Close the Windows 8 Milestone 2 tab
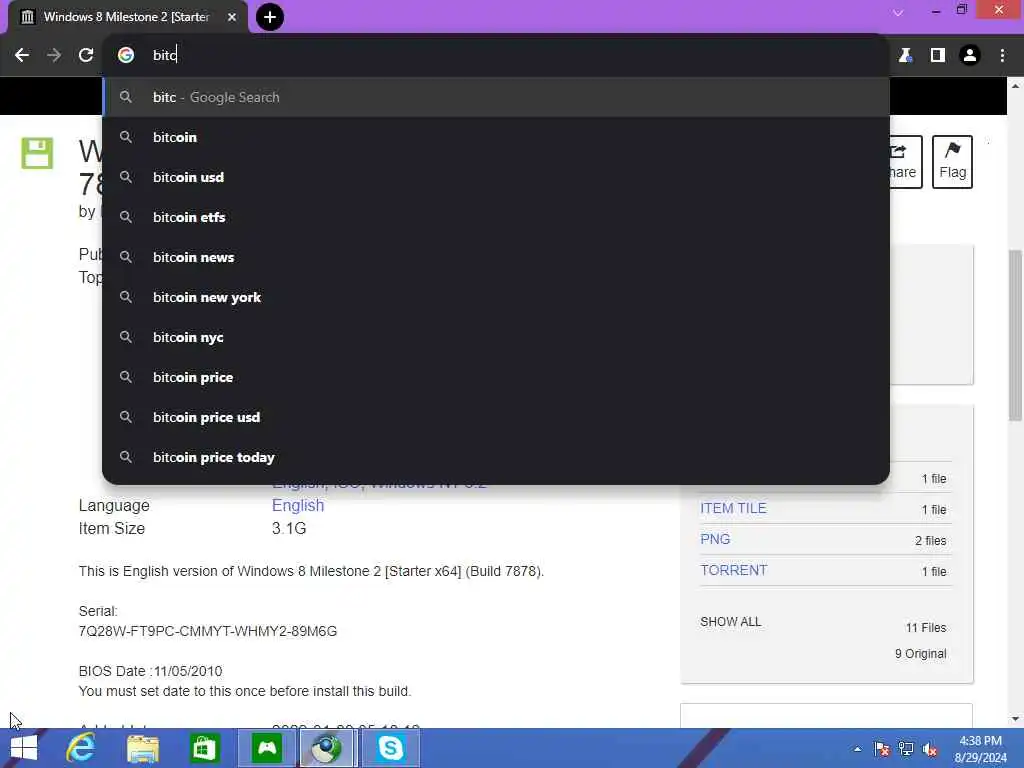1024x768 pixels. (232, 17)
